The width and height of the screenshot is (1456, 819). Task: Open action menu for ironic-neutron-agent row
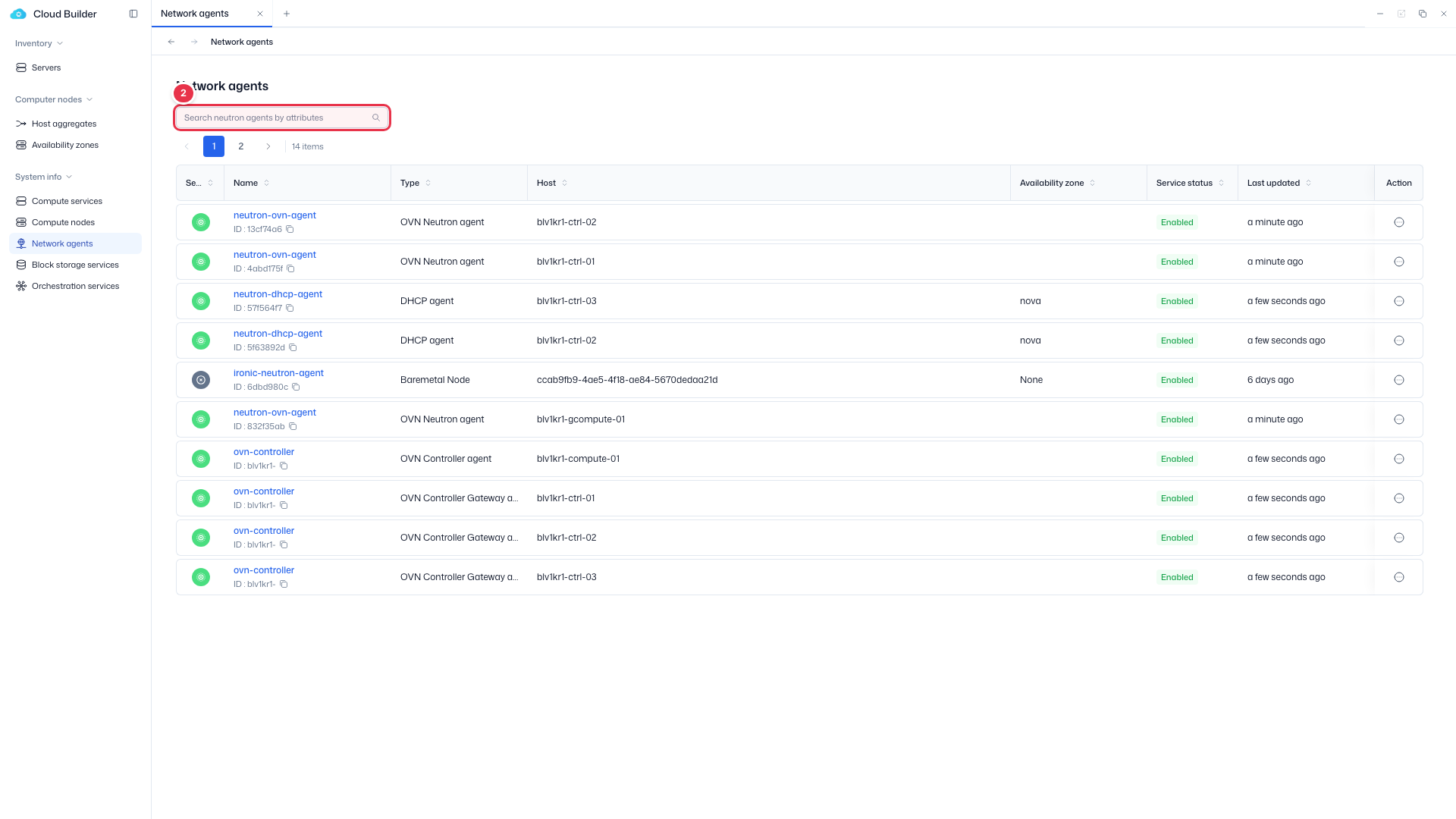1399,380
